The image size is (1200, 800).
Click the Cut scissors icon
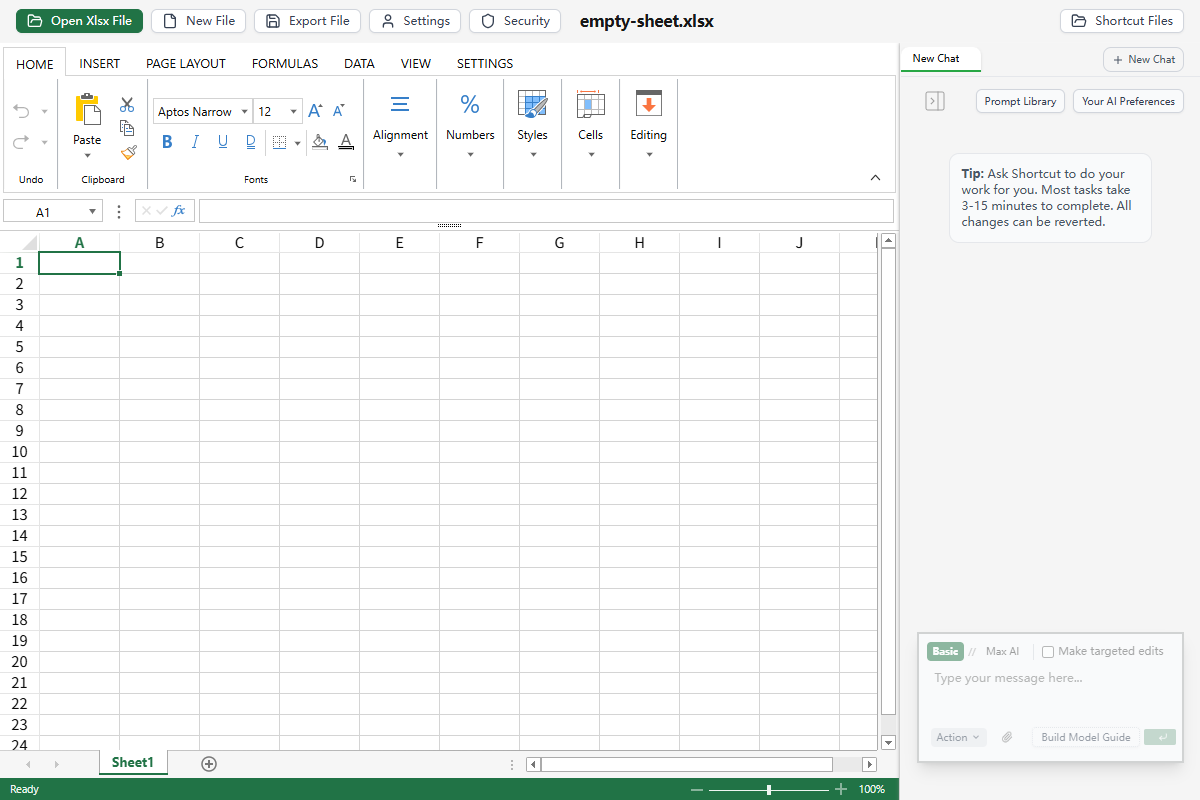coord(127,105)
